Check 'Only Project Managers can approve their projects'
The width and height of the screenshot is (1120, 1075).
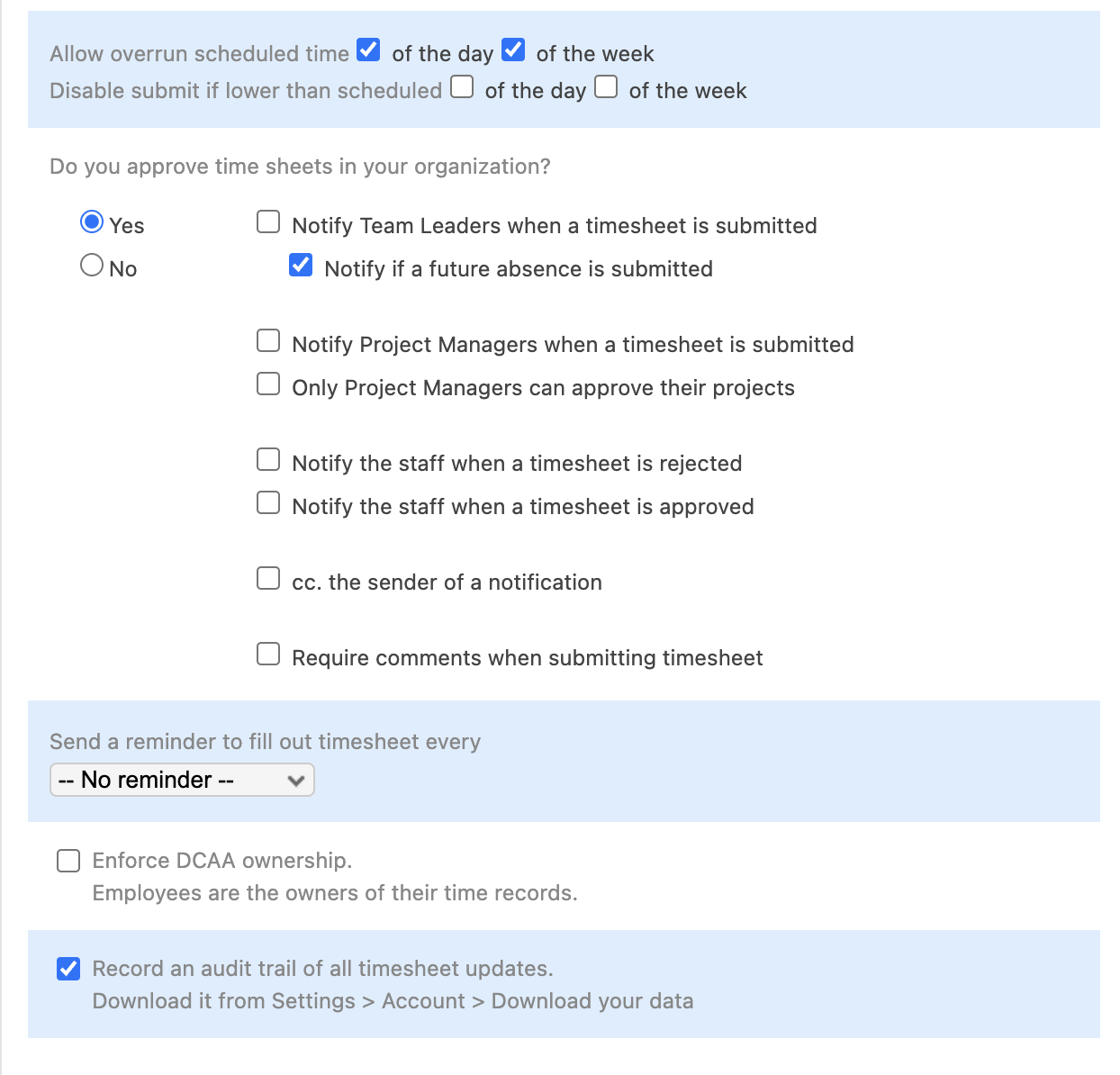coord(268,384)
